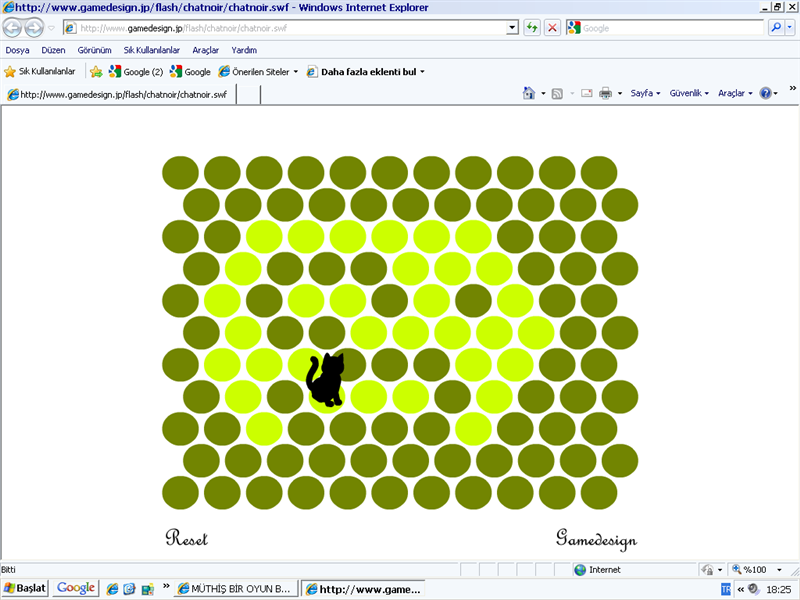Screen dimensions: 800x600
Task: Click the TR language indicator
Action: [726, 589]
